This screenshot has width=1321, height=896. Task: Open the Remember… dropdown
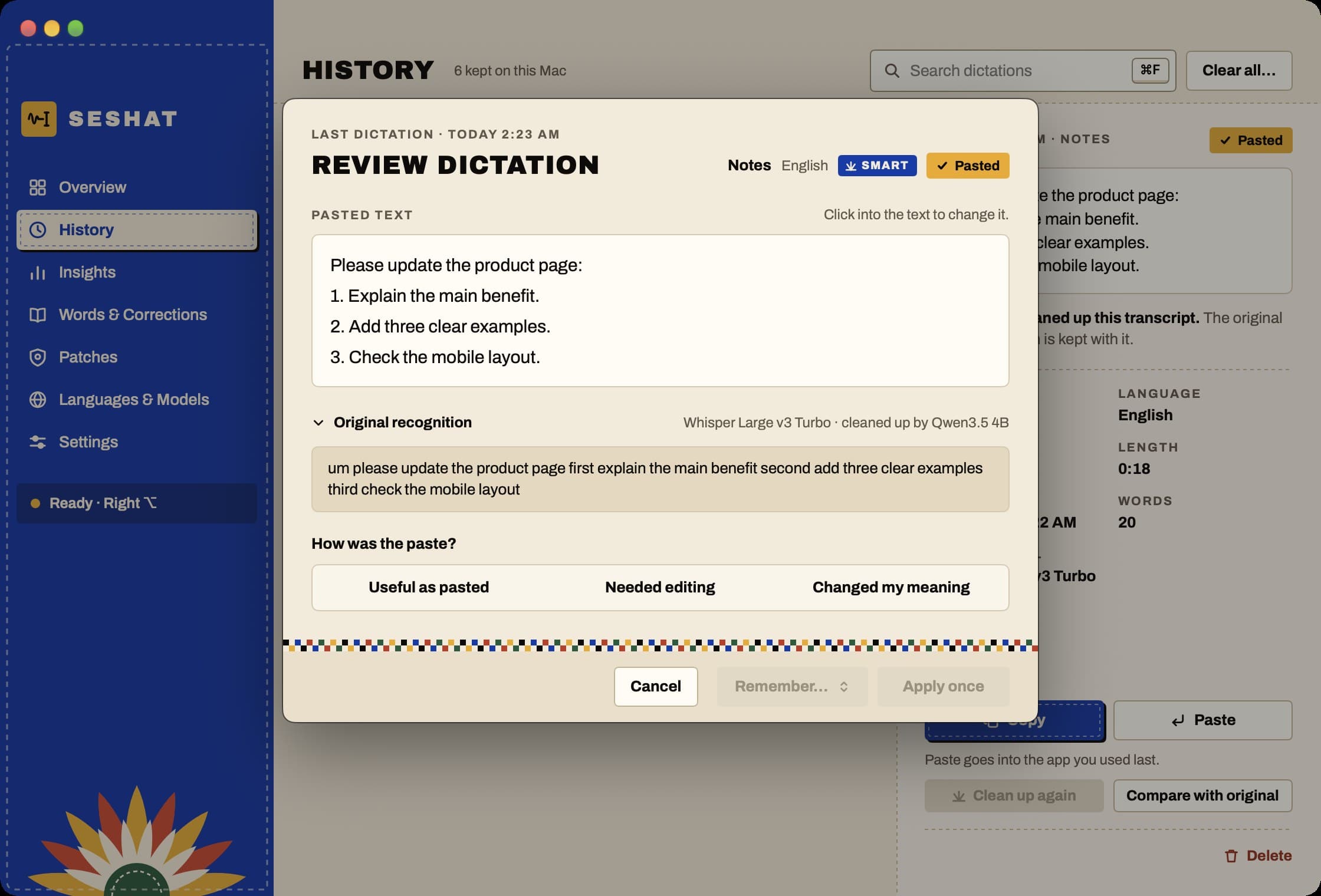pyautogui.click(x=792, y=687)
